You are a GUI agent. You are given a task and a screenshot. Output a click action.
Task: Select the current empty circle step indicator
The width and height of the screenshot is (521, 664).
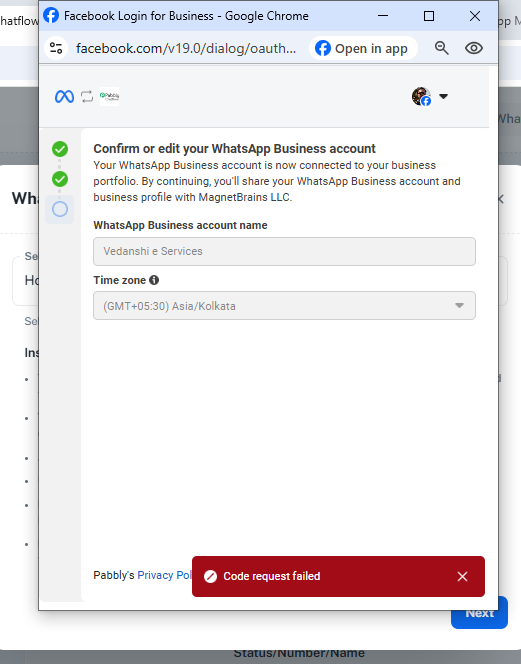60,209
